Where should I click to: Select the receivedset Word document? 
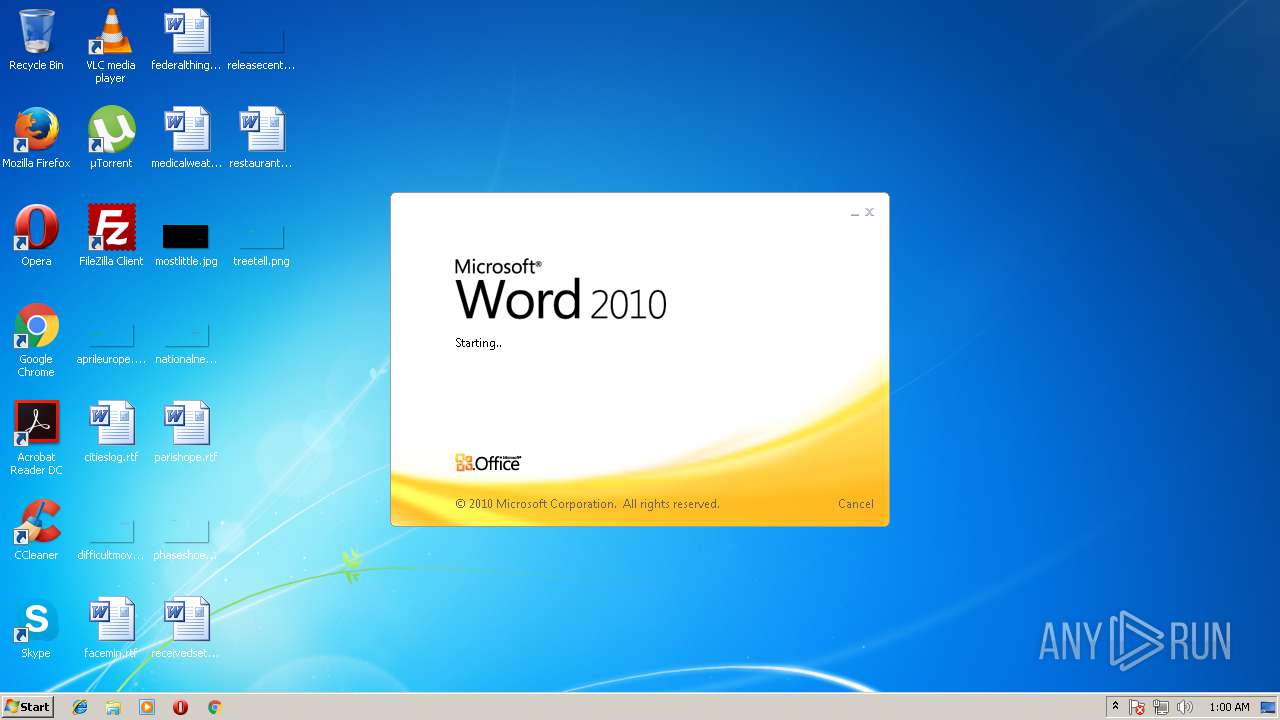(x=186, y=628)
